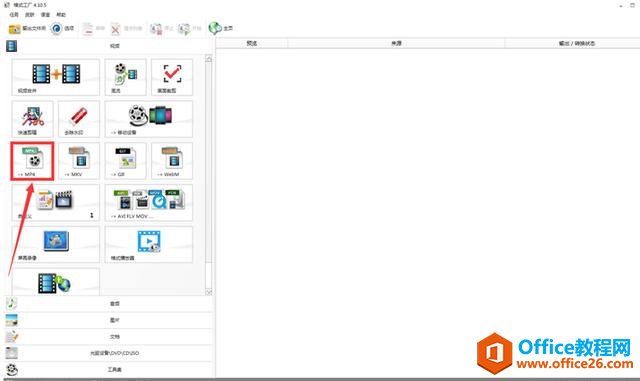Open the MP4 video conversion tile

click(x=32, y=160)
